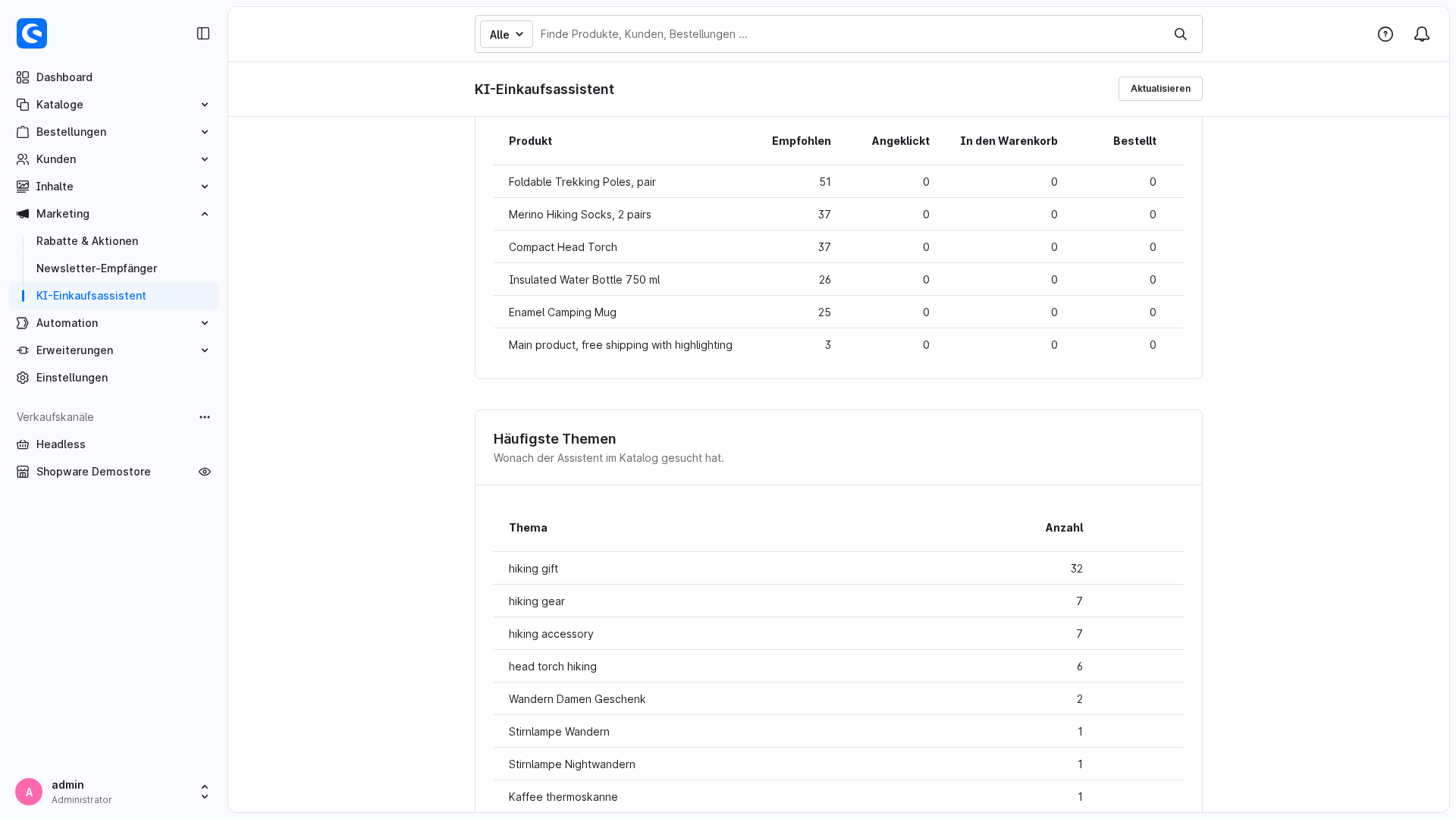Click the Bestellungen bag icon
Image resolution: width=1456 pixels, height=819 pixels.
click(23, 132)
